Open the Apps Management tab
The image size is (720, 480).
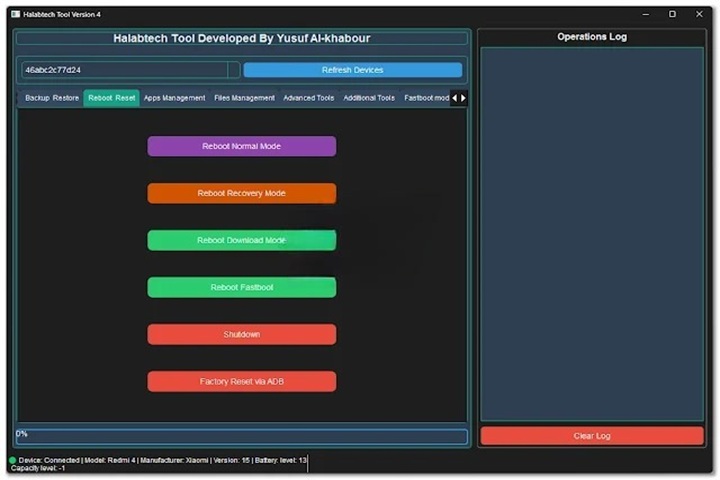174,98
